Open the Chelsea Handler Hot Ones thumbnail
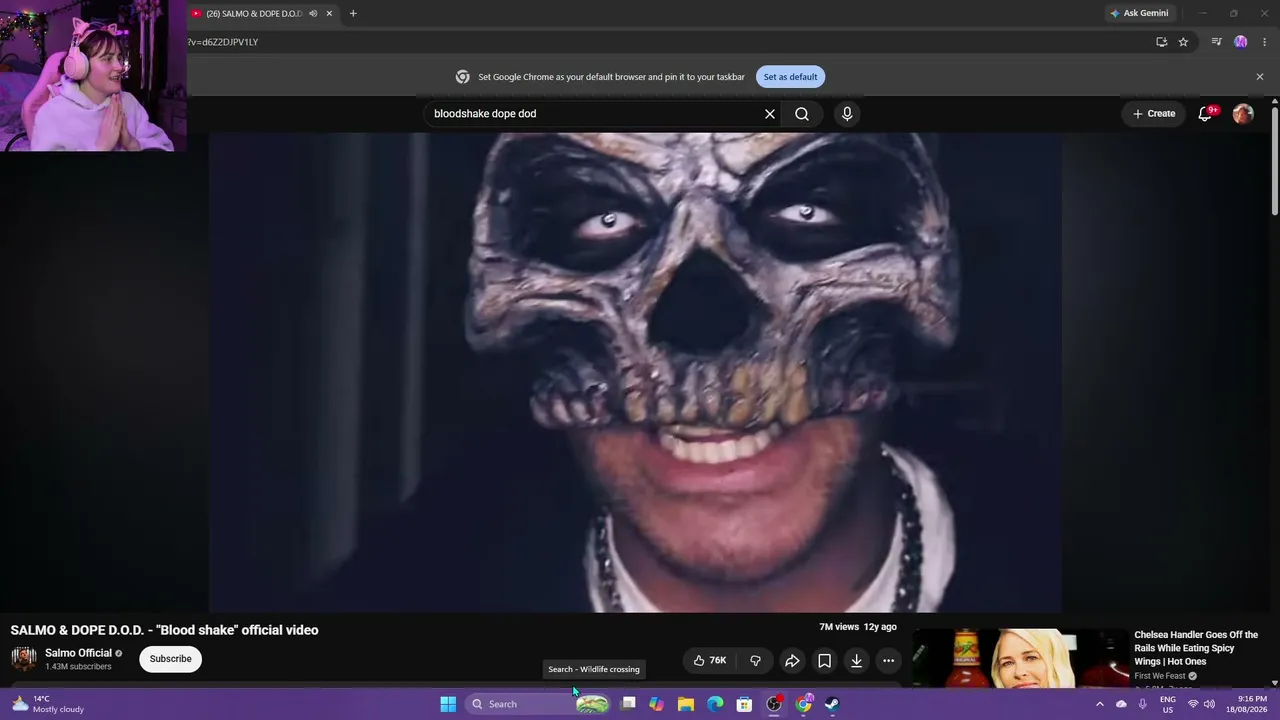Image resolution: width=1280 pixels, height=720 pixels. coord(1020,658)
